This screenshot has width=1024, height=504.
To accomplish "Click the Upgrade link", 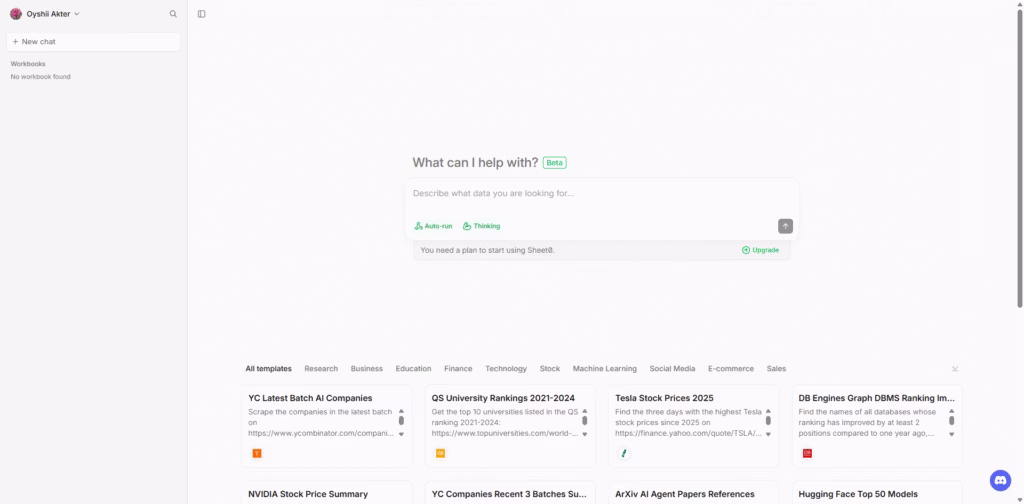I will (760, 250).
